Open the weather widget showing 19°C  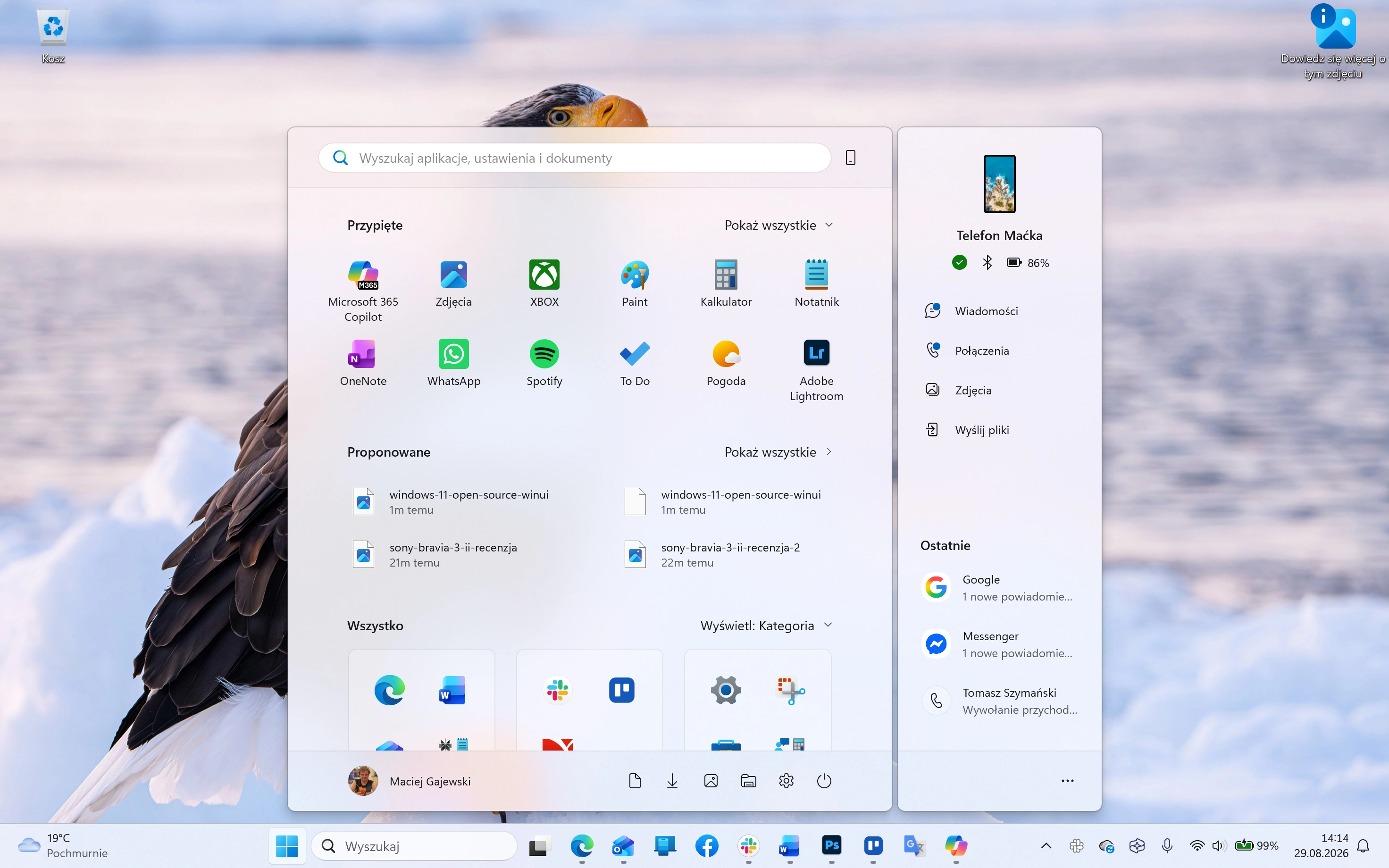63,846
